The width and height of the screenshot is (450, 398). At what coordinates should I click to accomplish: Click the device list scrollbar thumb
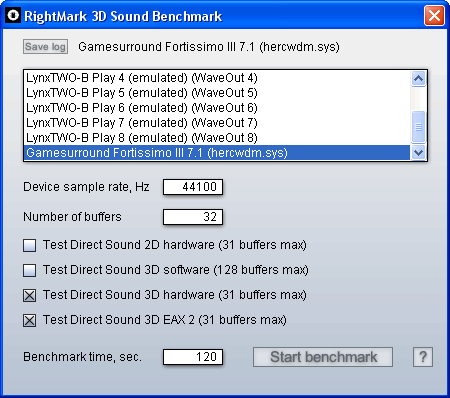418,127
